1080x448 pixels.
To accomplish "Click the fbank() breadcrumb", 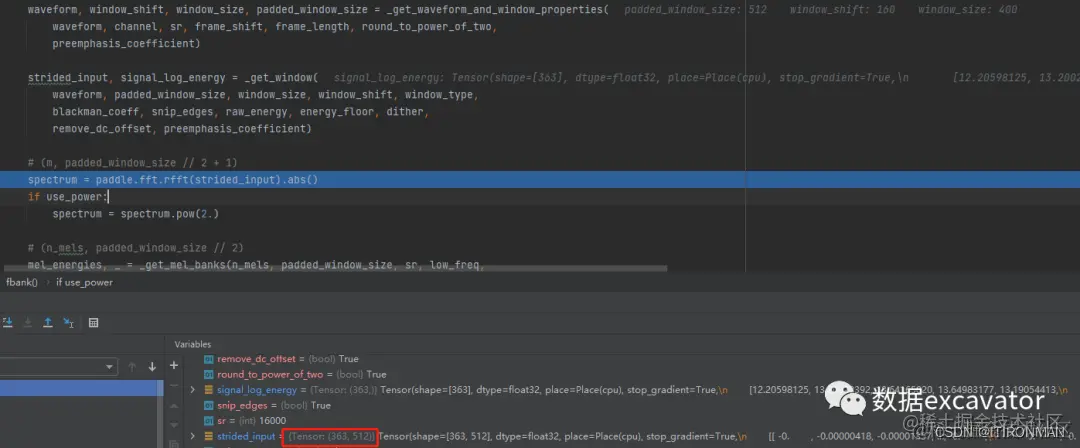I will [x=22, y=283].
